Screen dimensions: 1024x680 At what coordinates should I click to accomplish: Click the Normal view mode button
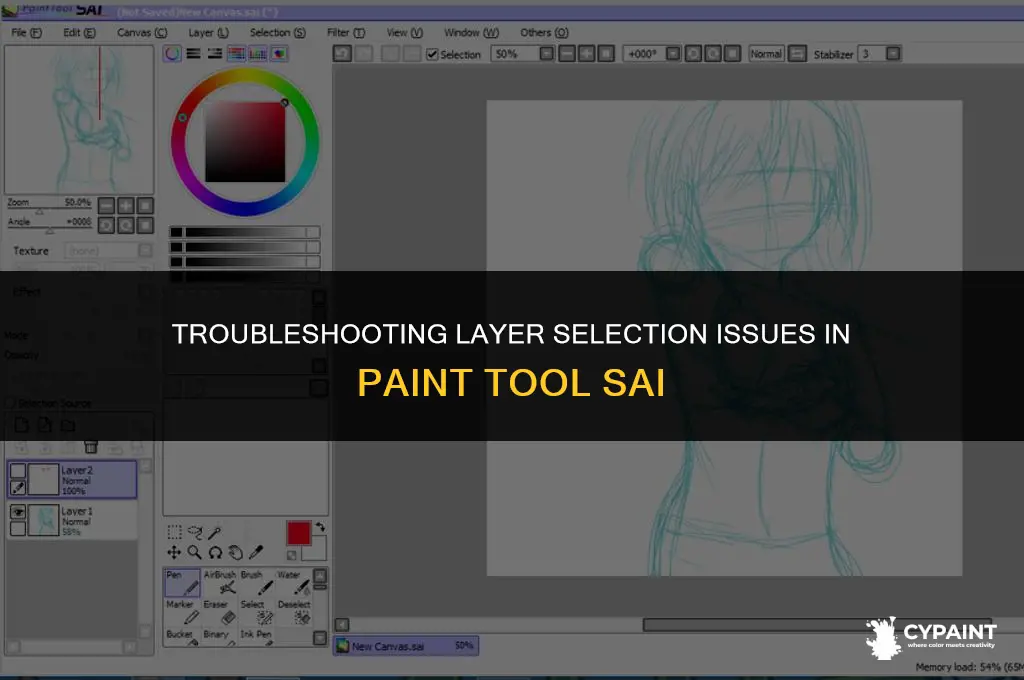(x=766, y=54)
